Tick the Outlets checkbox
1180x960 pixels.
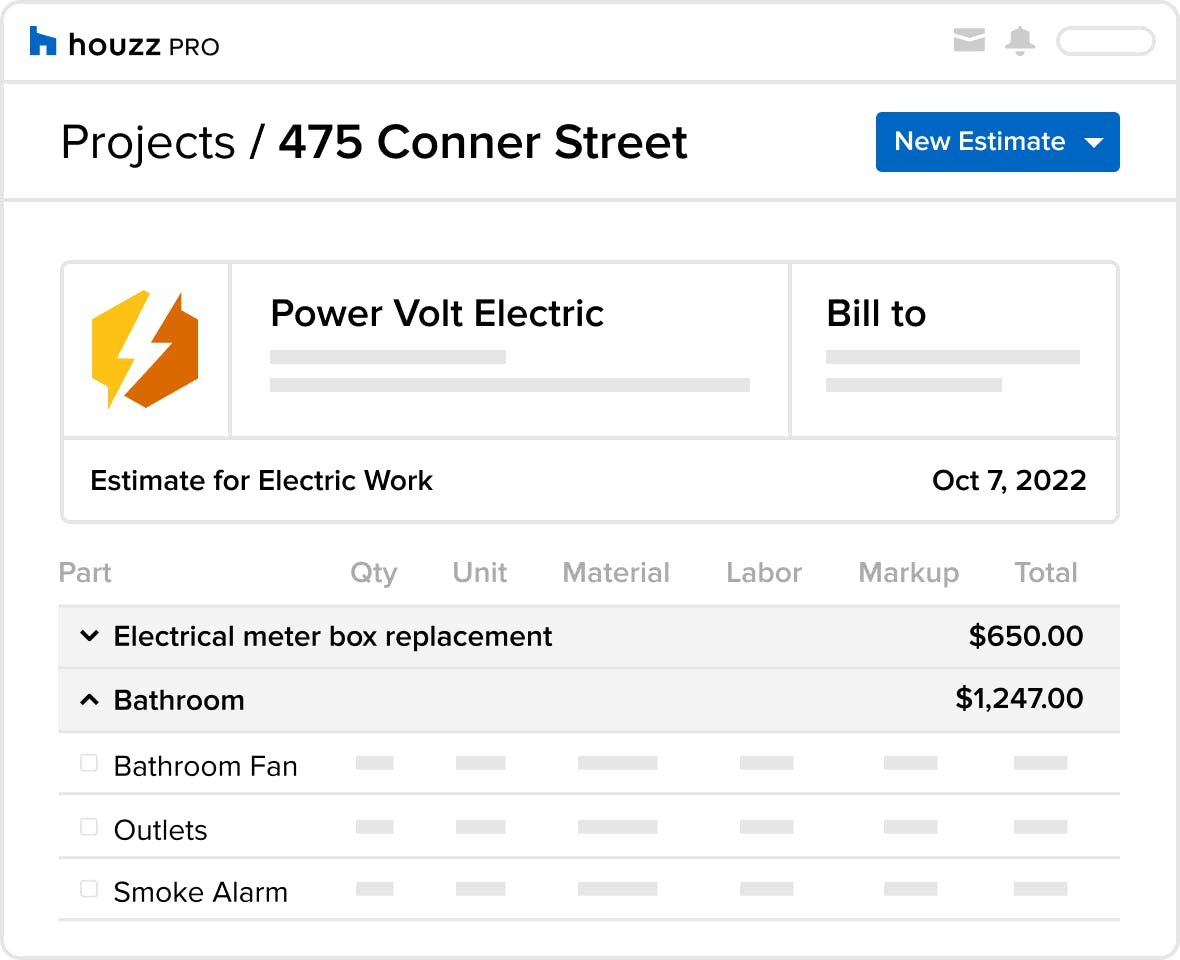89,827
